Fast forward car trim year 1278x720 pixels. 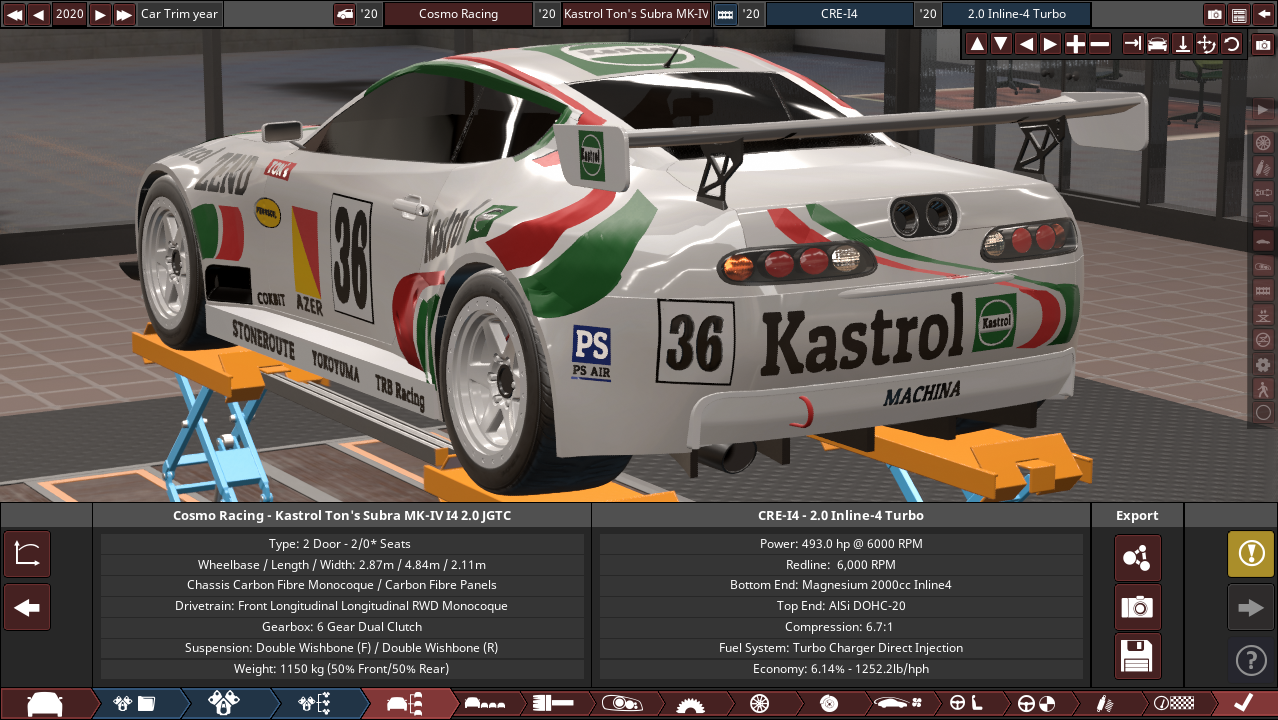(124, 14)
